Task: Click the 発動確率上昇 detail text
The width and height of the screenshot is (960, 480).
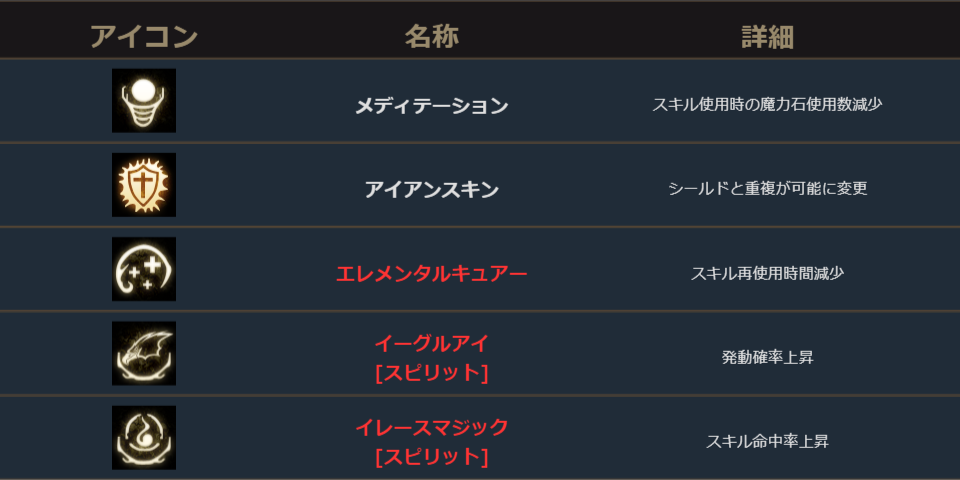Action: pyautogui.click(x=767, y=357)
